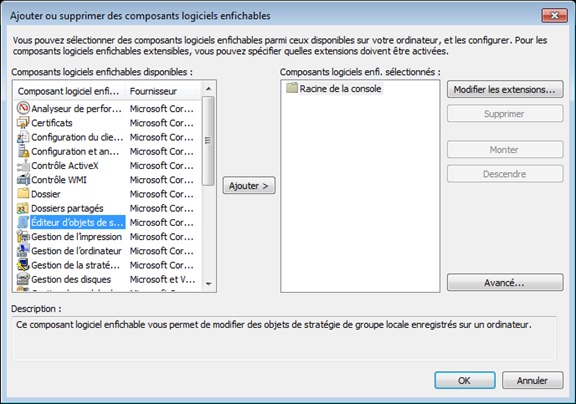Click the snap-in list scrollbar thumb
Viewport: 576px width, 404px height.
[x=208, y=141]
